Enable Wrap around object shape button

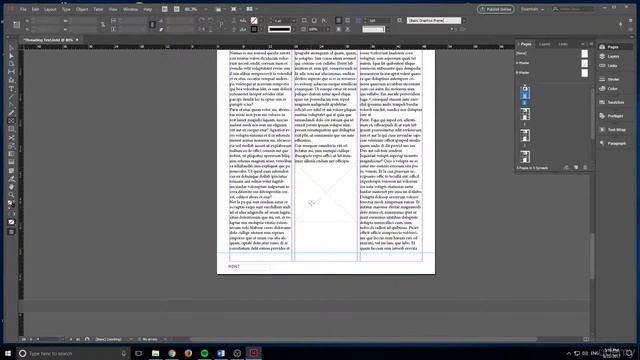(x=338, y=29)
